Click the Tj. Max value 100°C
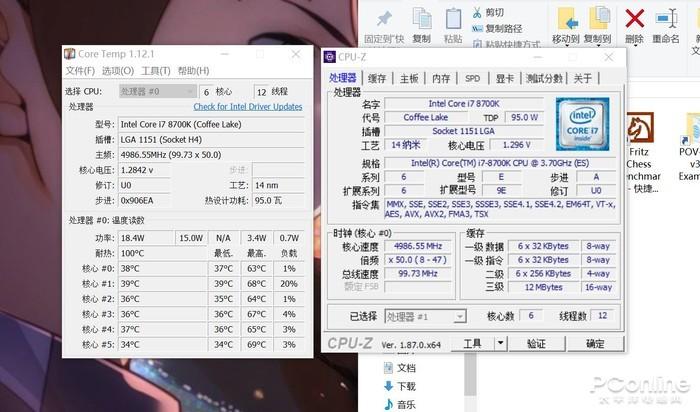Screen dimensions: 700x412 [162, 253]
